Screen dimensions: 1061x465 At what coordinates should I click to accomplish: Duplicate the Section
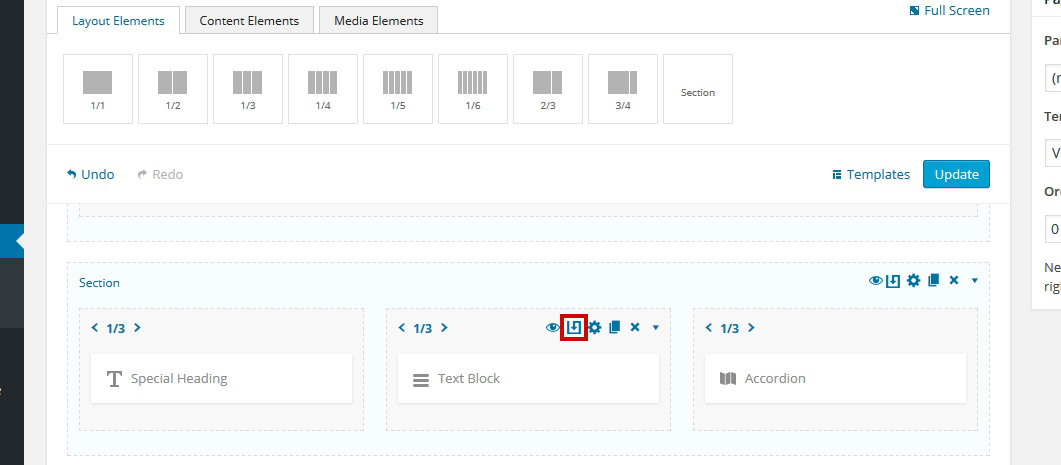[934, 280]
